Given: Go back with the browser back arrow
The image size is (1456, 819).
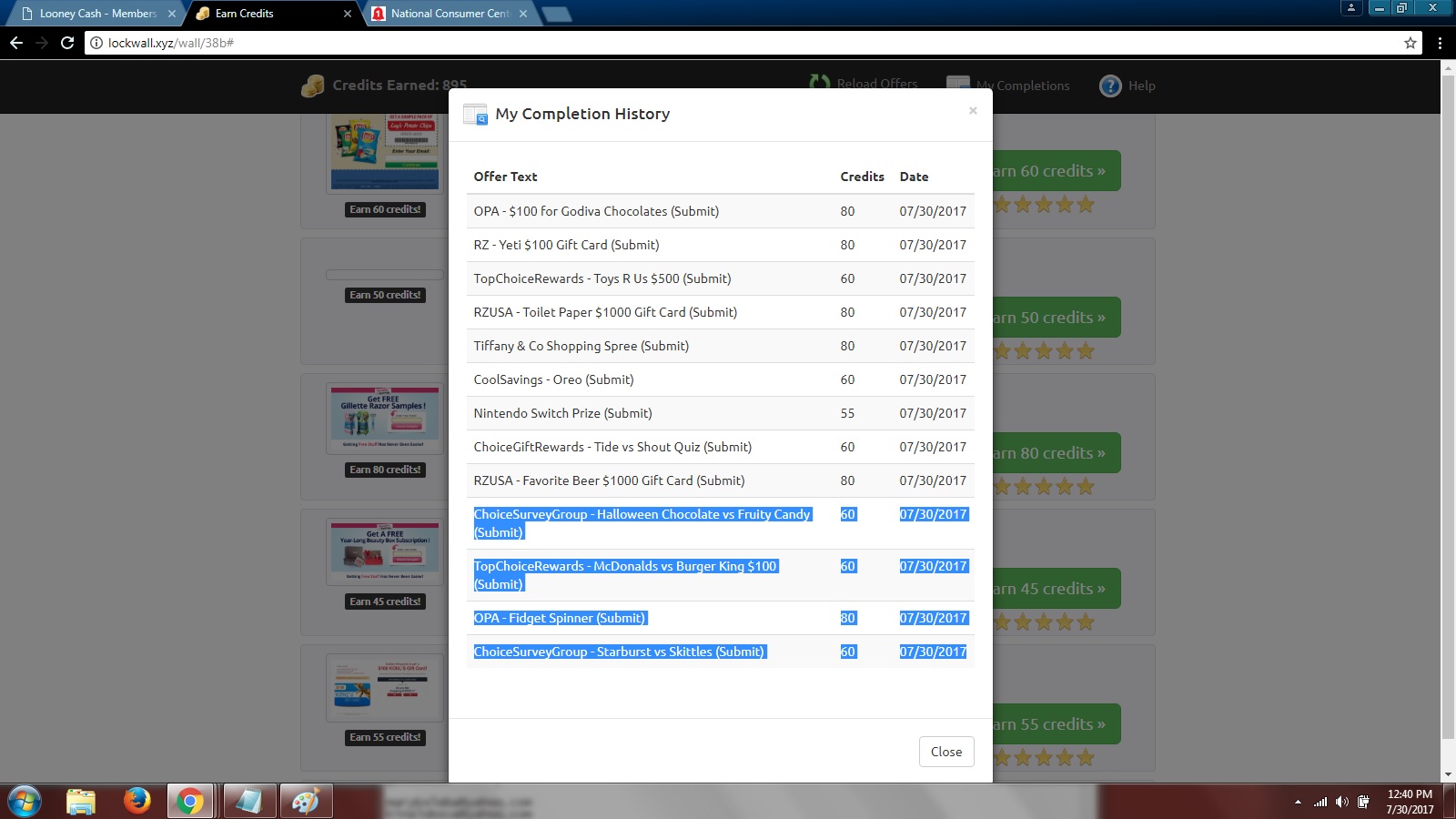Looking at the screenshot, I should [16, 43].
